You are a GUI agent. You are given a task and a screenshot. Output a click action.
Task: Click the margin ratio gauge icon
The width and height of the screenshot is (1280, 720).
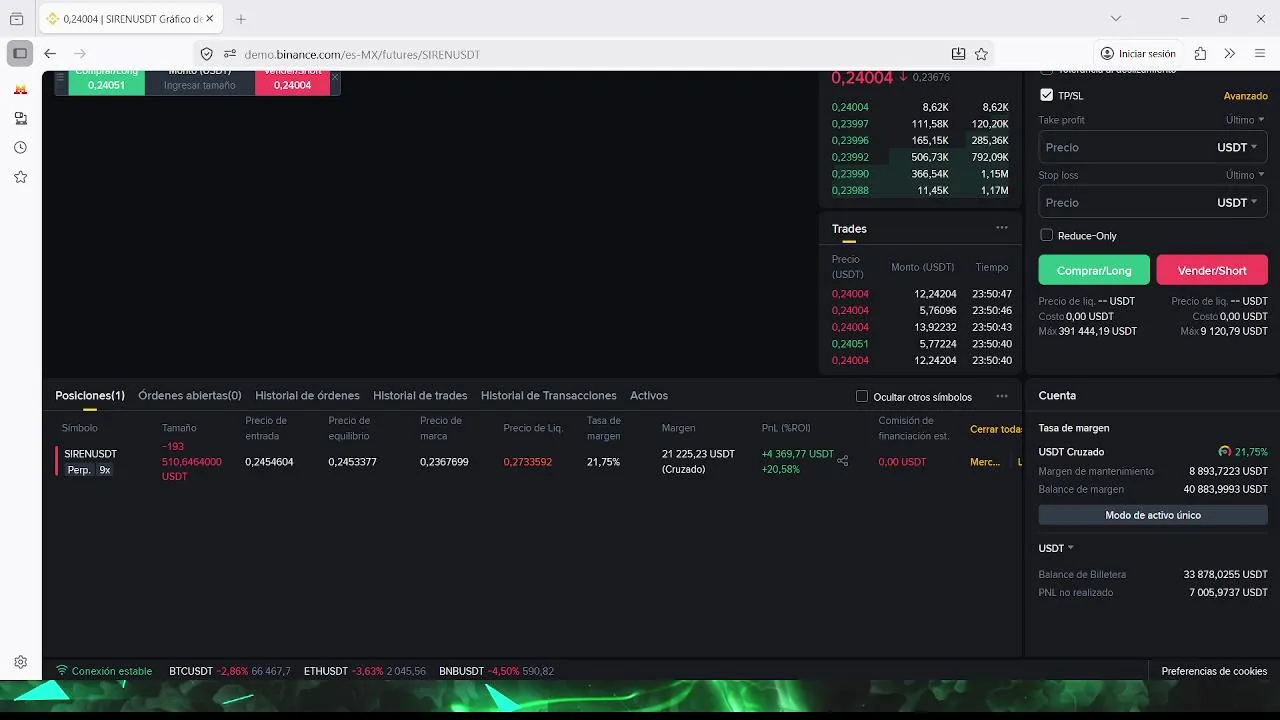coord(1224,452)
